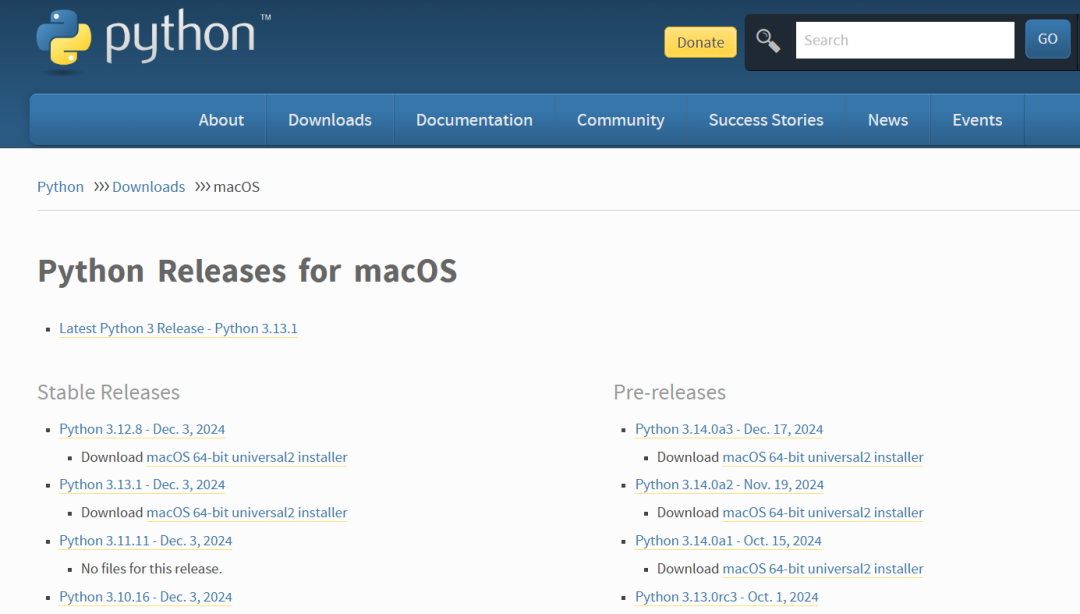Open Python 3.12.8 - Dec. 3, 2024 release
1080x614 pixels.
[x=142, y=429]
